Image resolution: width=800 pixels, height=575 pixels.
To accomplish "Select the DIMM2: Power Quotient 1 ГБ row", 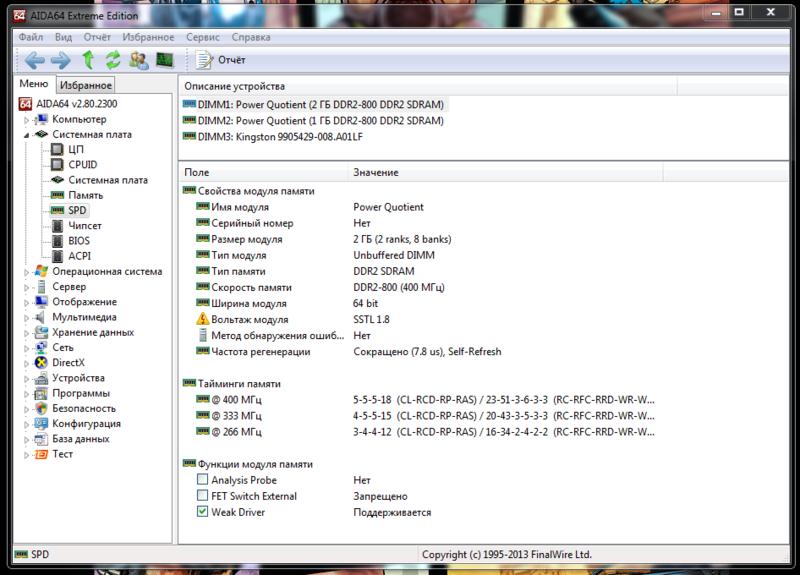I will point(313,121).
